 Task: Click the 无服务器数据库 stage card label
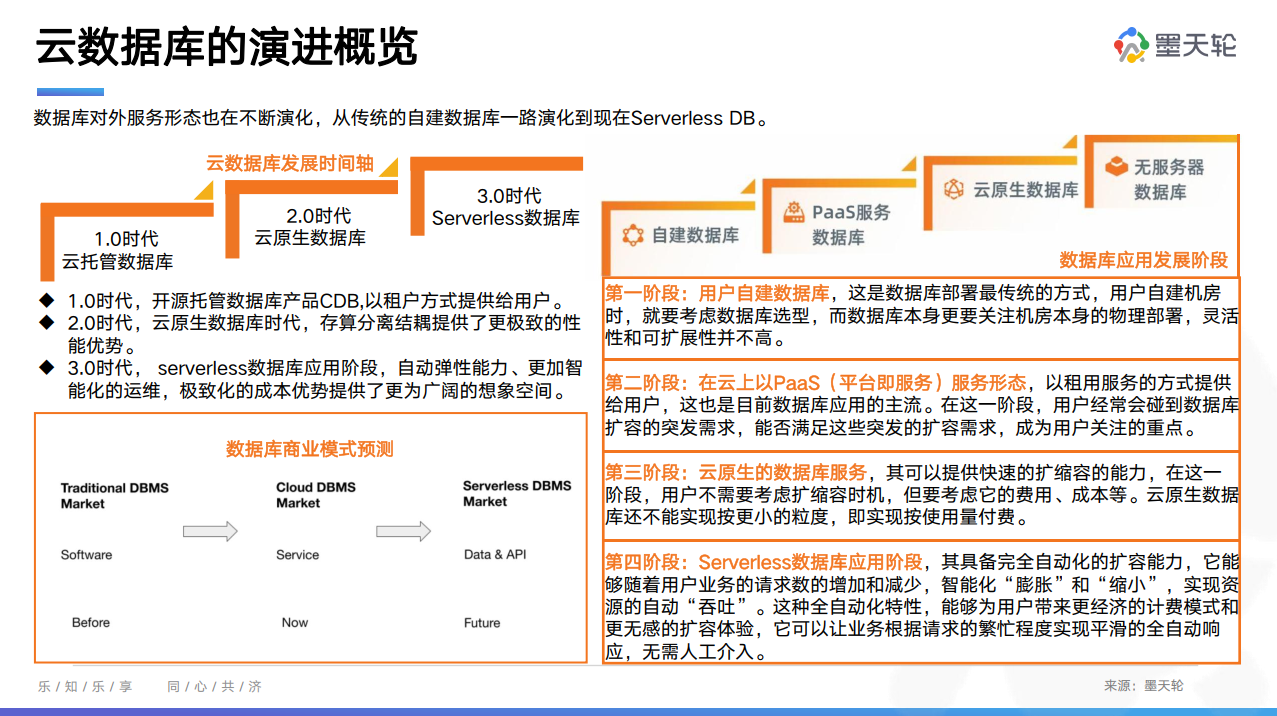1169,178
